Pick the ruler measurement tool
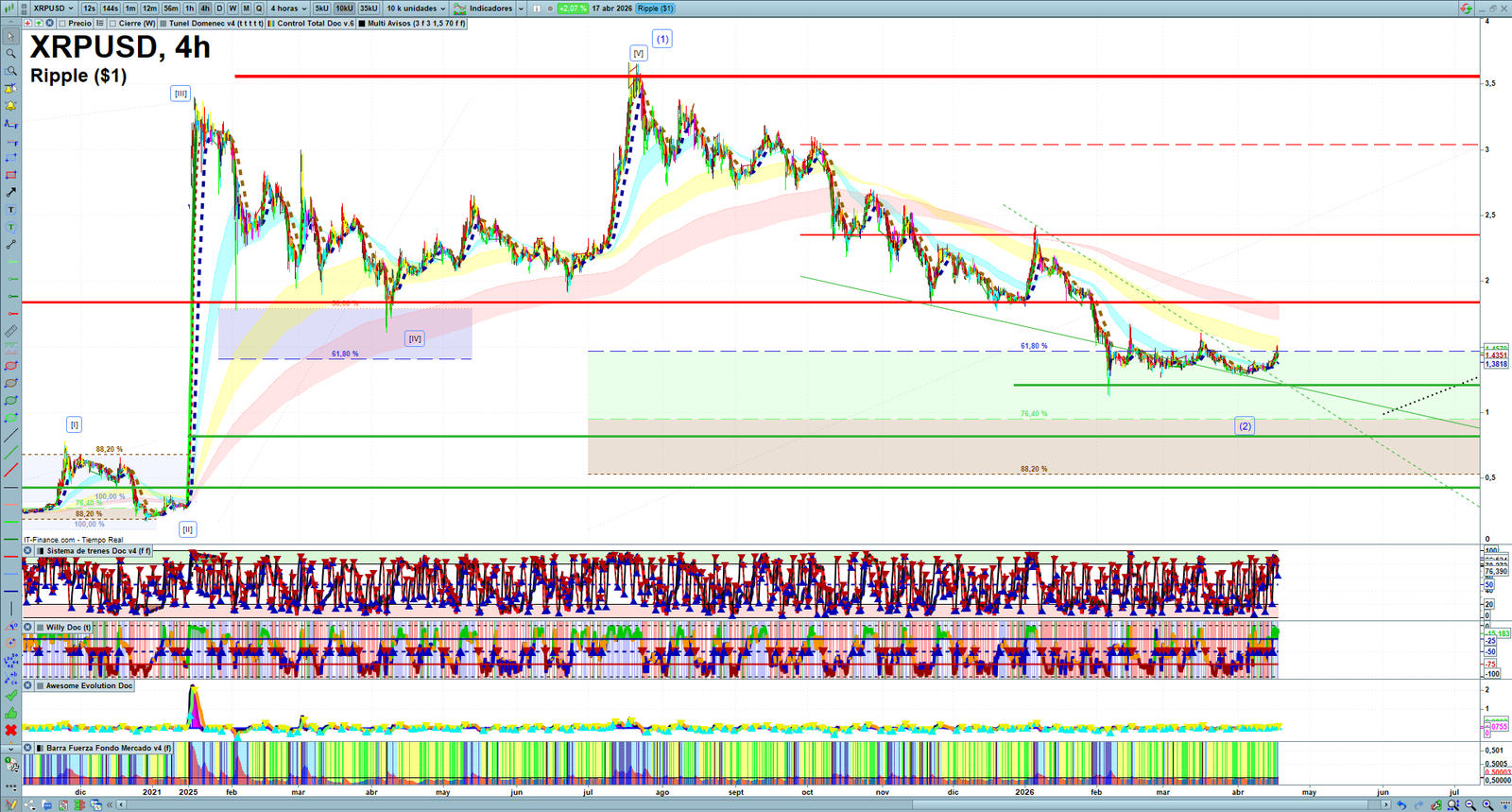Screen dimensions: 1512x812 coord(10,332)
